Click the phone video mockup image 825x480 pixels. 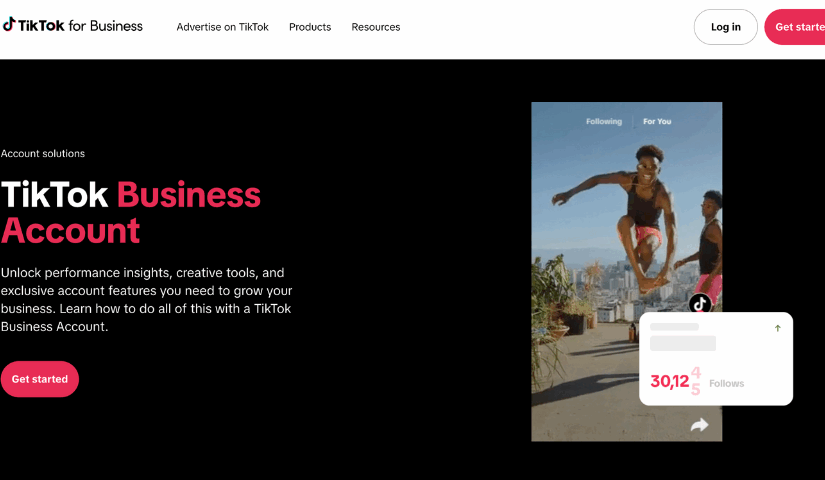[x=627, y=272]
